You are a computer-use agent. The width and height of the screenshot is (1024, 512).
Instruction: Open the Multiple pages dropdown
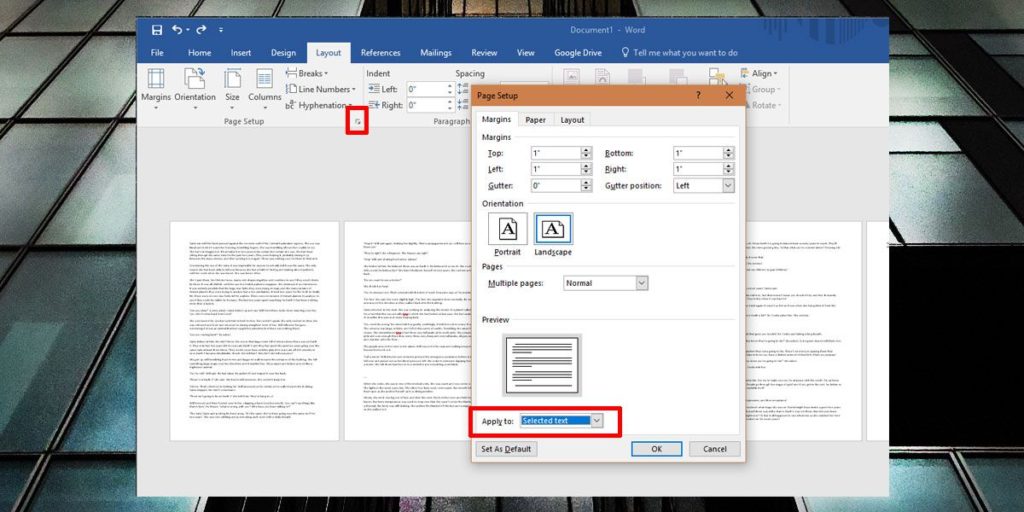coord(641,284)
